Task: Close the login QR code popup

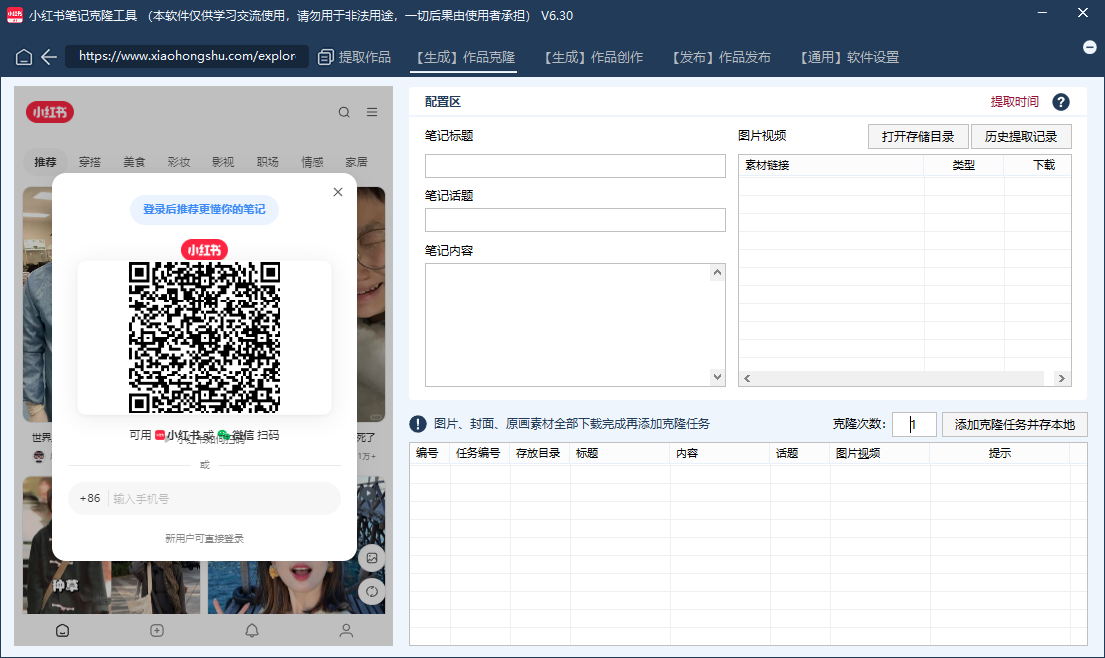Action: point(338,192)
